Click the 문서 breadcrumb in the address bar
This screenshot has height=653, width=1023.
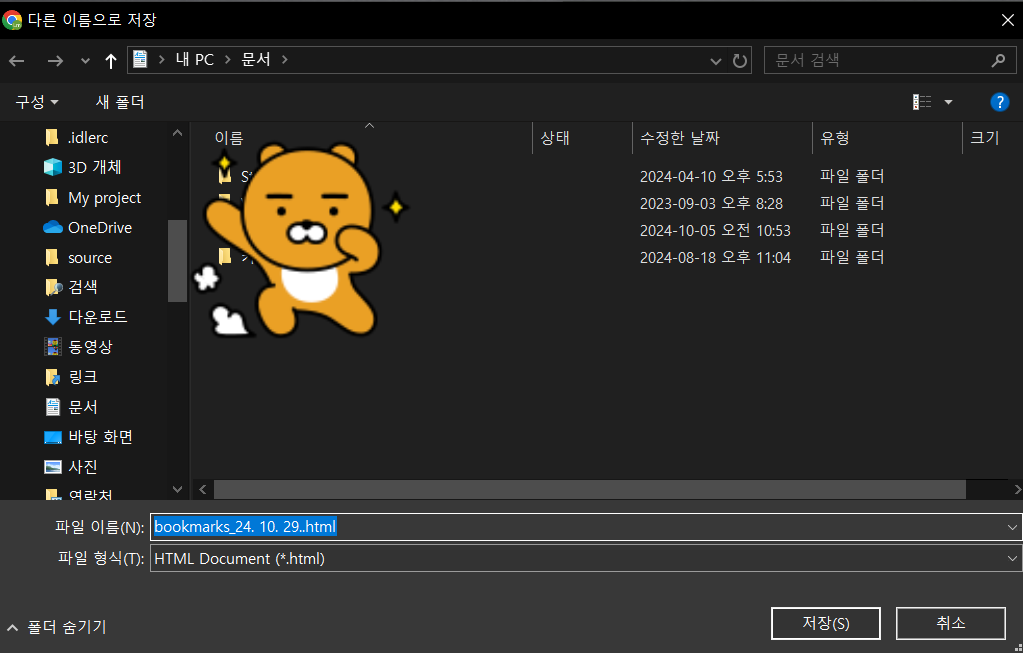pos(256,59)
